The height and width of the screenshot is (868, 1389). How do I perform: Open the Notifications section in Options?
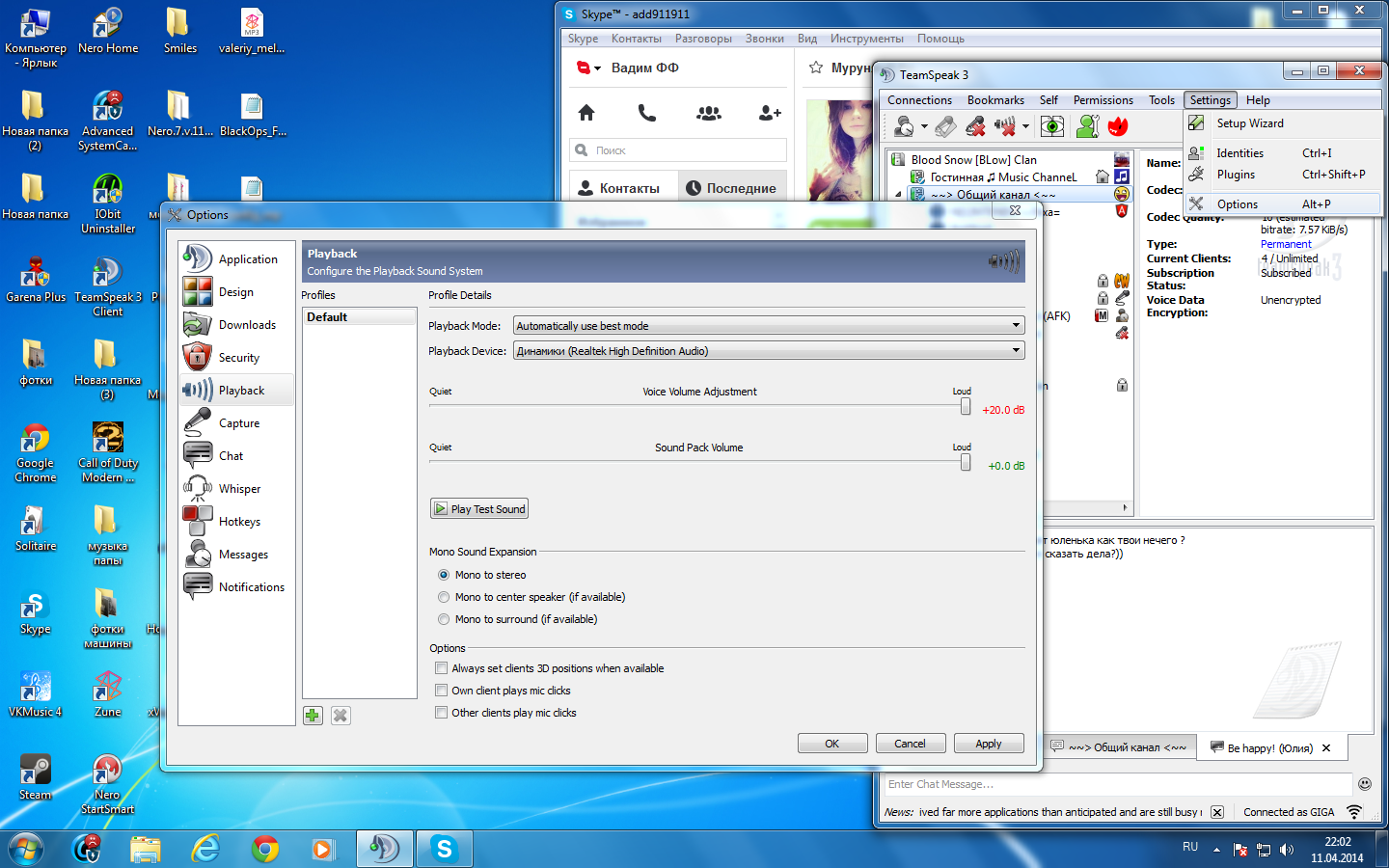[236, 587]
